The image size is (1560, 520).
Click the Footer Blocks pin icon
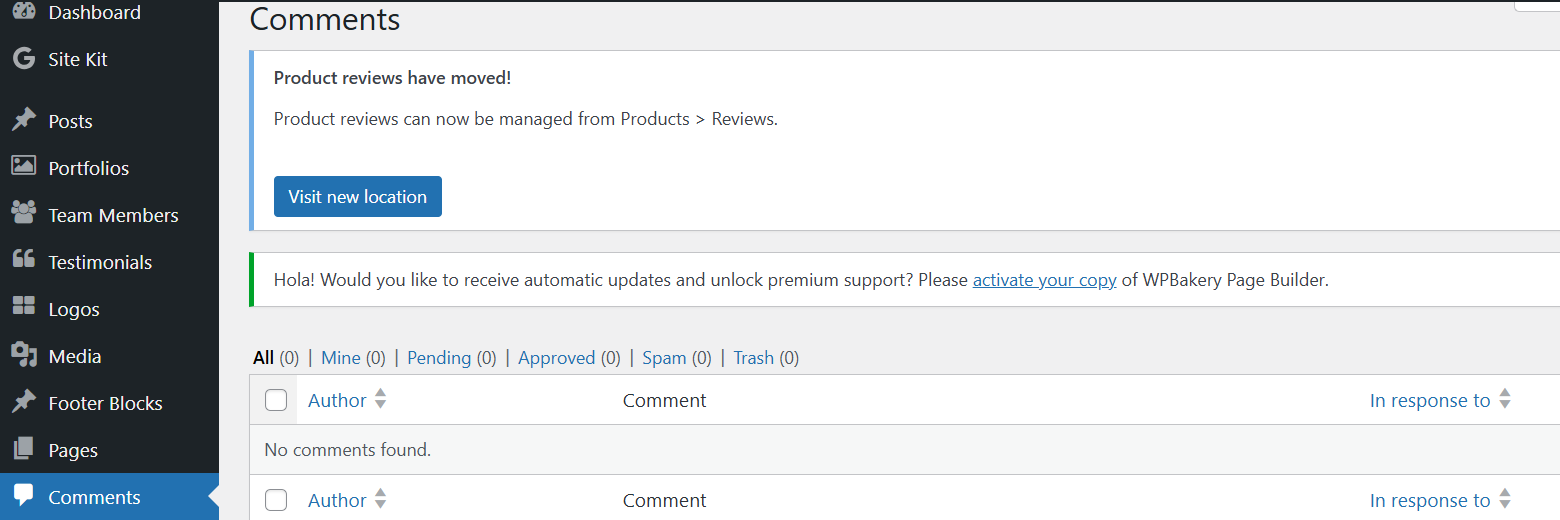[24, 402]
